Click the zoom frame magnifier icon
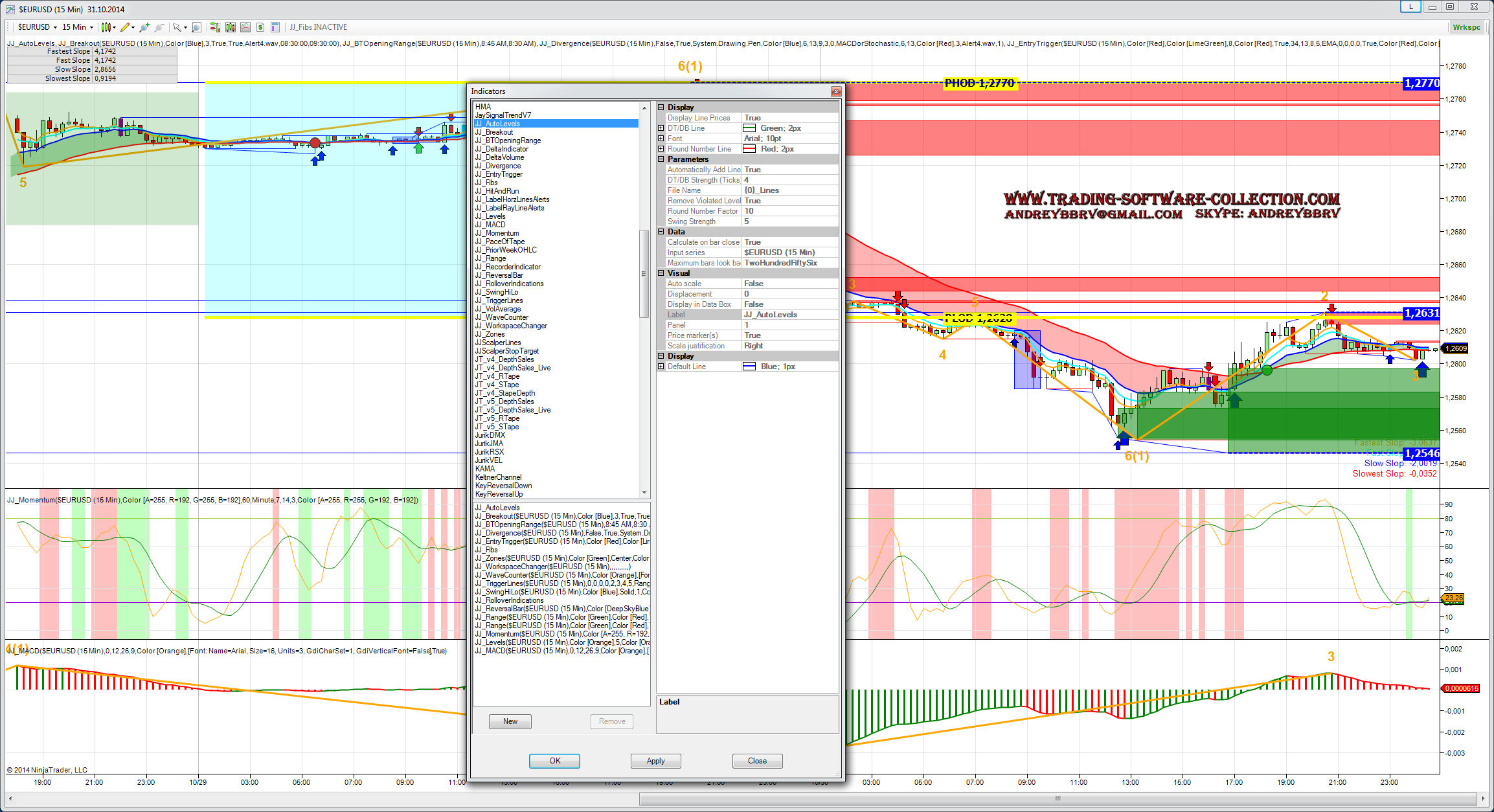Image resolution: width=1494 pixels, height=812 pixels. (x=196, y=27)
